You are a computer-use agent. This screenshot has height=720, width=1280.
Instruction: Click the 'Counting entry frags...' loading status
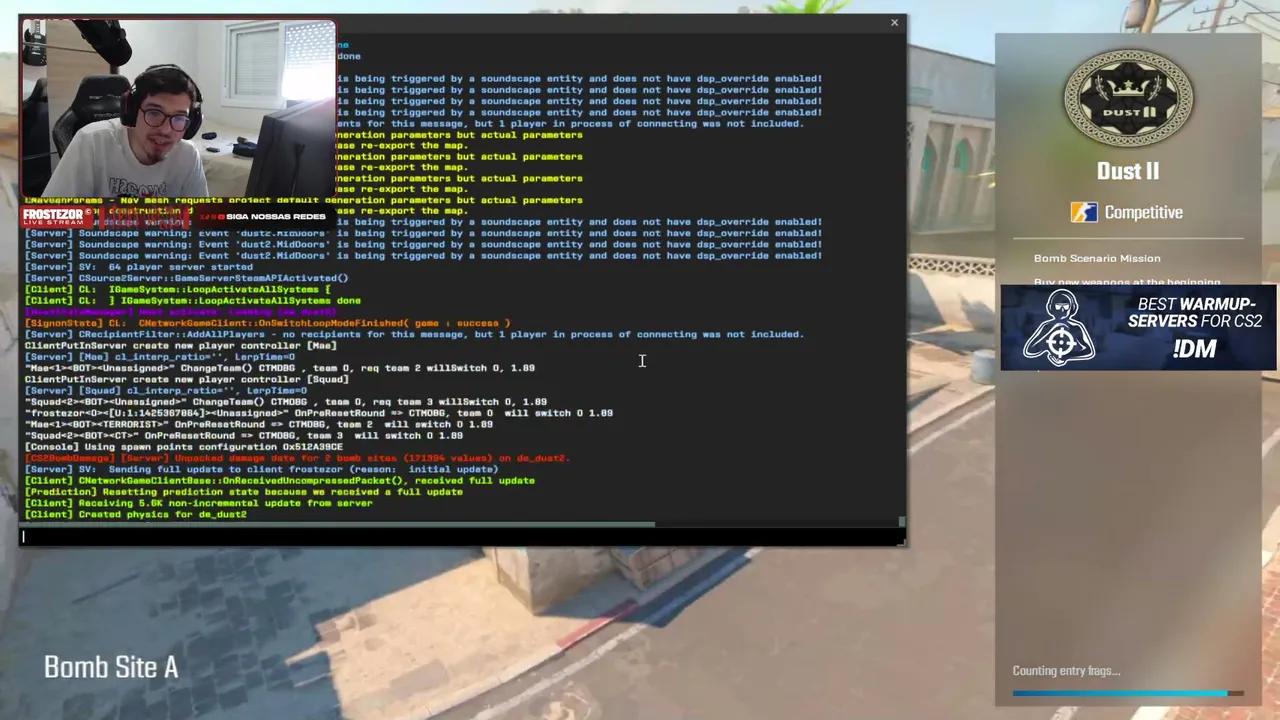[1066, 671]
